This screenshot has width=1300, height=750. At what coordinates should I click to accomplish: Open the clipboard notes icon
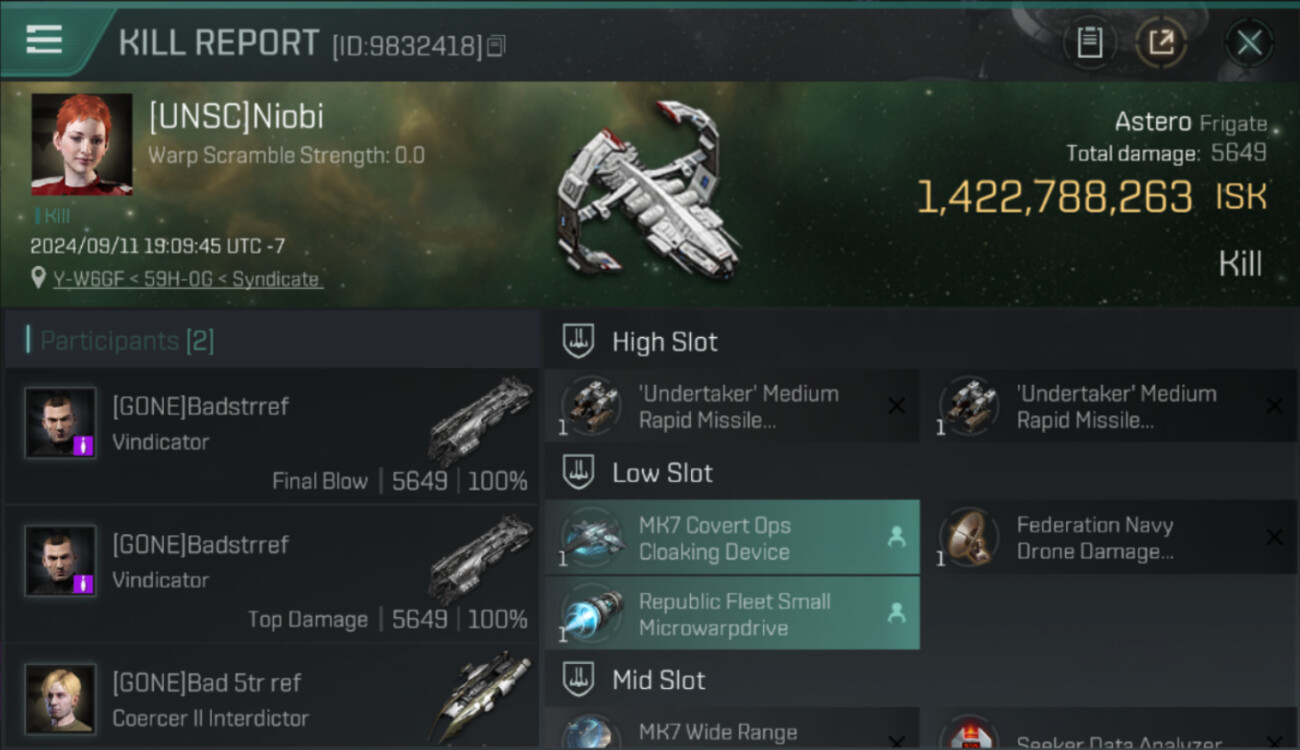click(x=1089, y=43)
